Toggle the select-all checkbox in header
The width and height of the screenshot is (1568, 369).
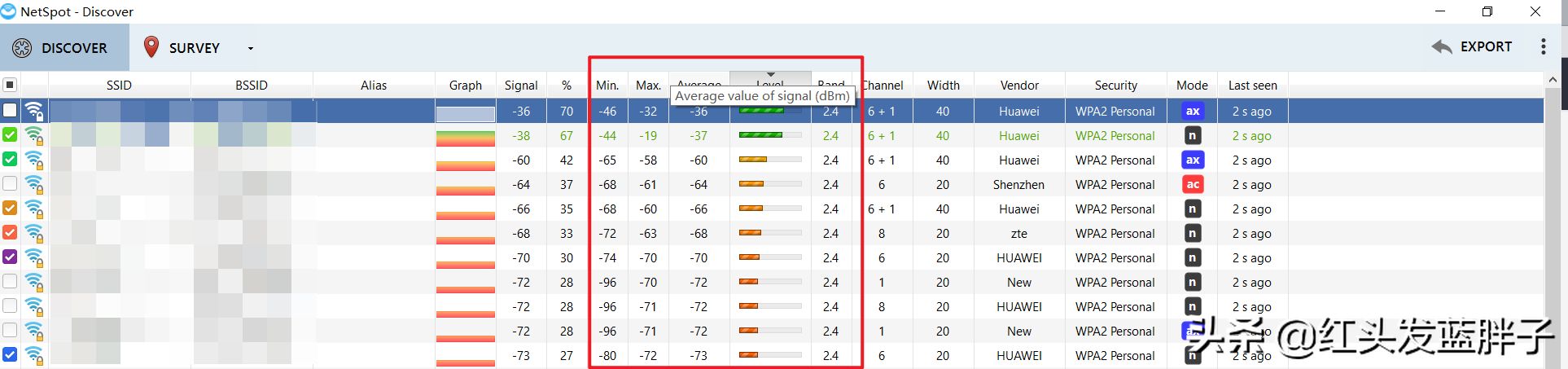coord(10,85)
